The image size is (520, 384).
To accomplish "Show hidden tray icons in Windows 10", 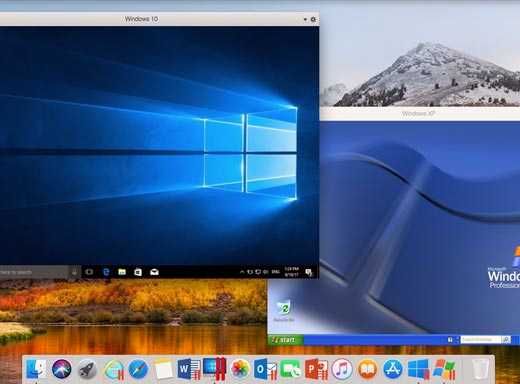I will point(242,272).
